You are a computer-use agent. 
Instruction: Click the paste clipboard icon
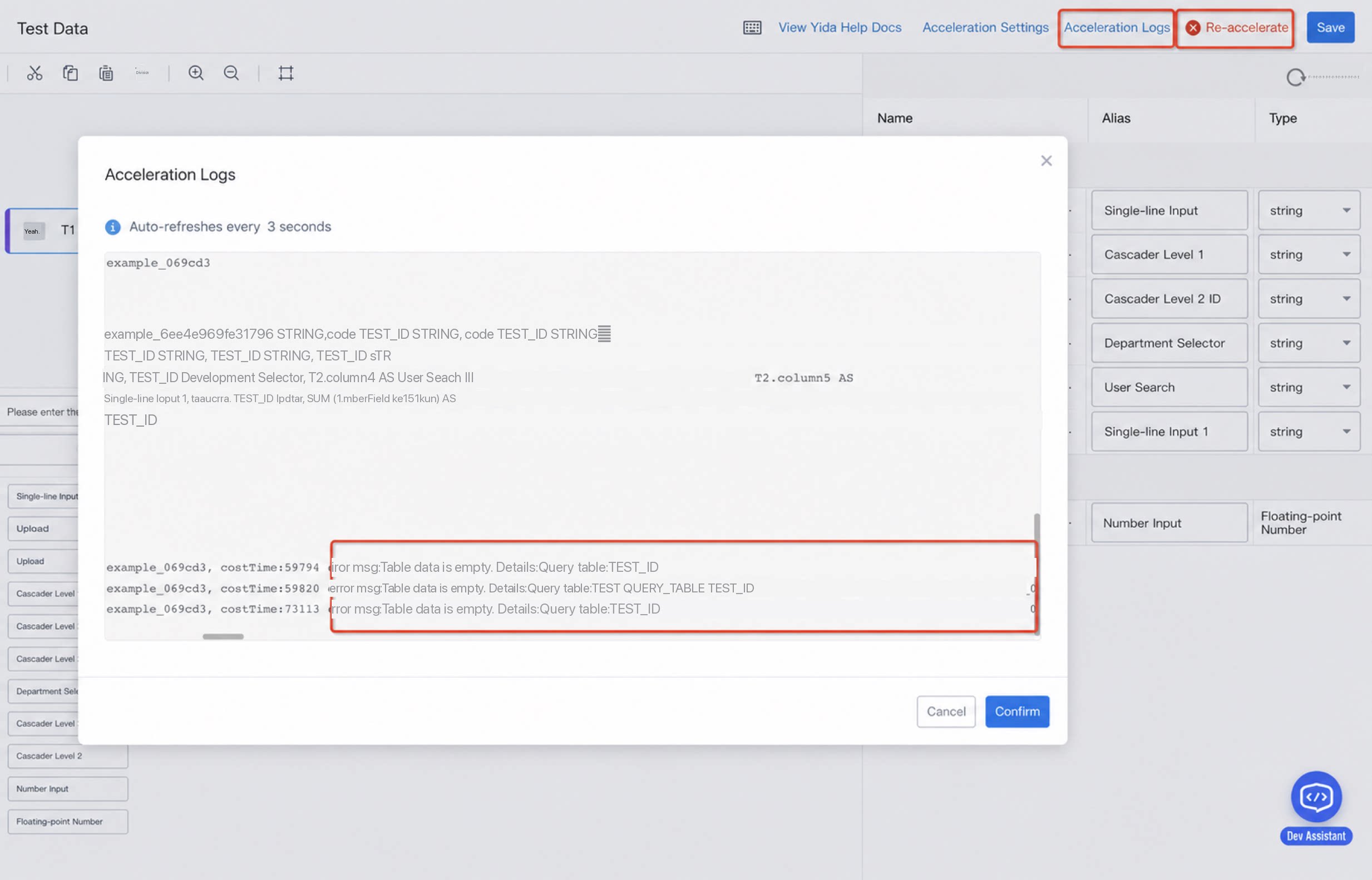(x=106, y=73)
